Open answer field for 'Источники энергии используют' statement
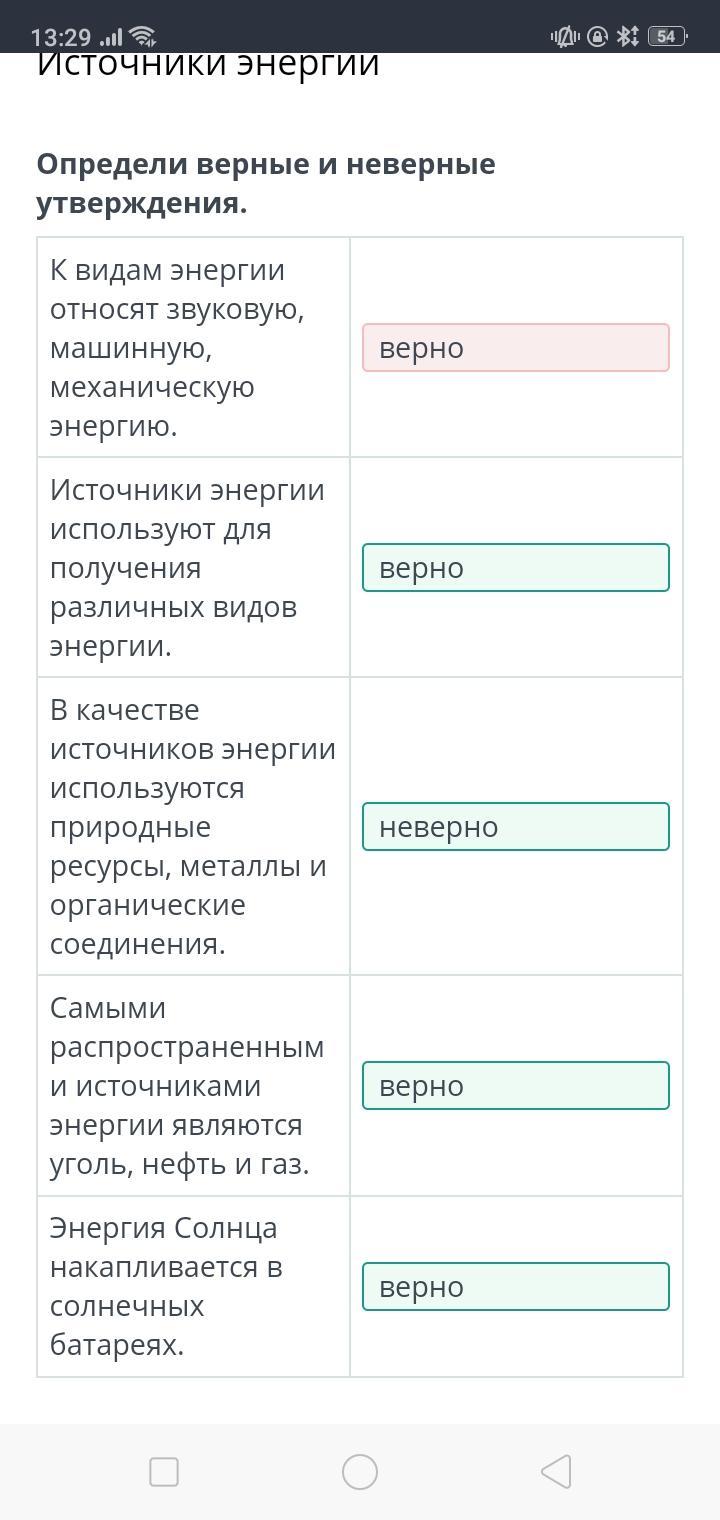Viewport: 720px width, 1520px height. [x=515, y=568]
